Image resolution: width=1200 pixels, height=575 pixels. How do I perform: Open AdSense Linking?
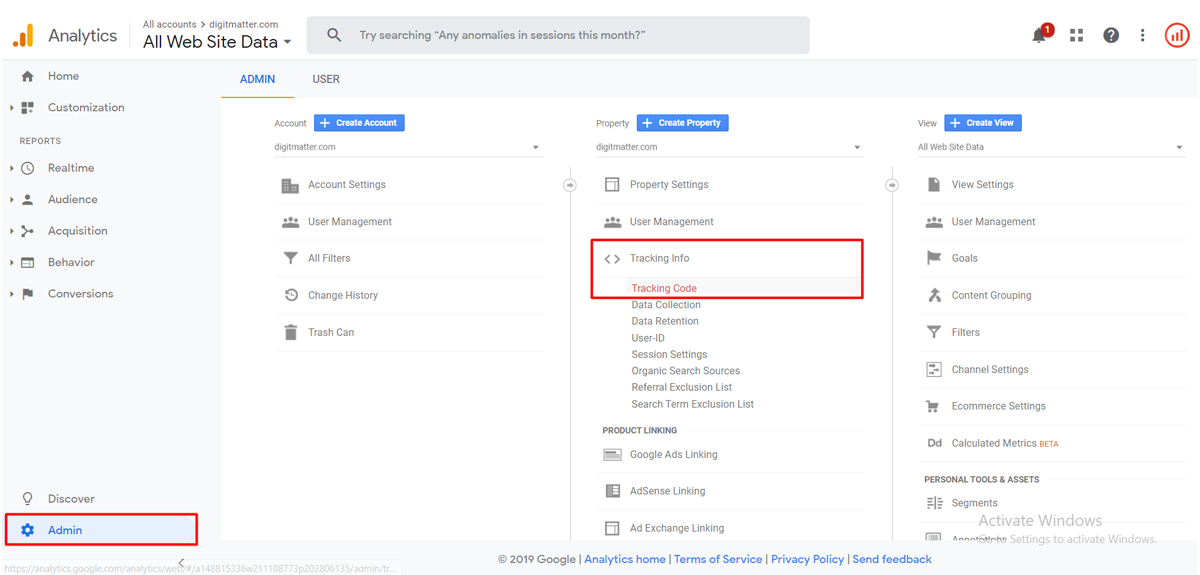coord(667,491)
